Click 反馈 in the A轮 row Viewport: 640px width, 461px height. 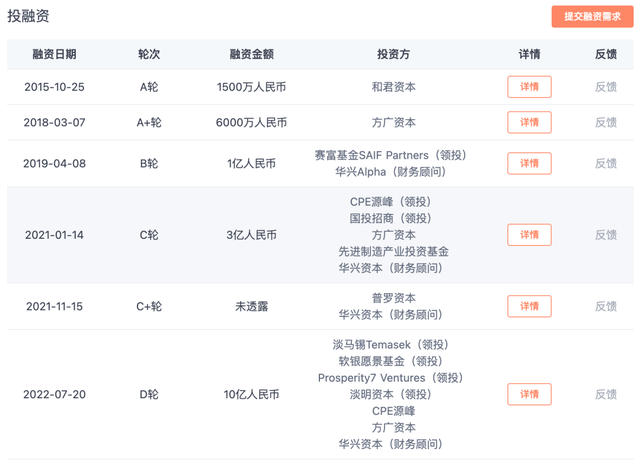click(606, 87)
